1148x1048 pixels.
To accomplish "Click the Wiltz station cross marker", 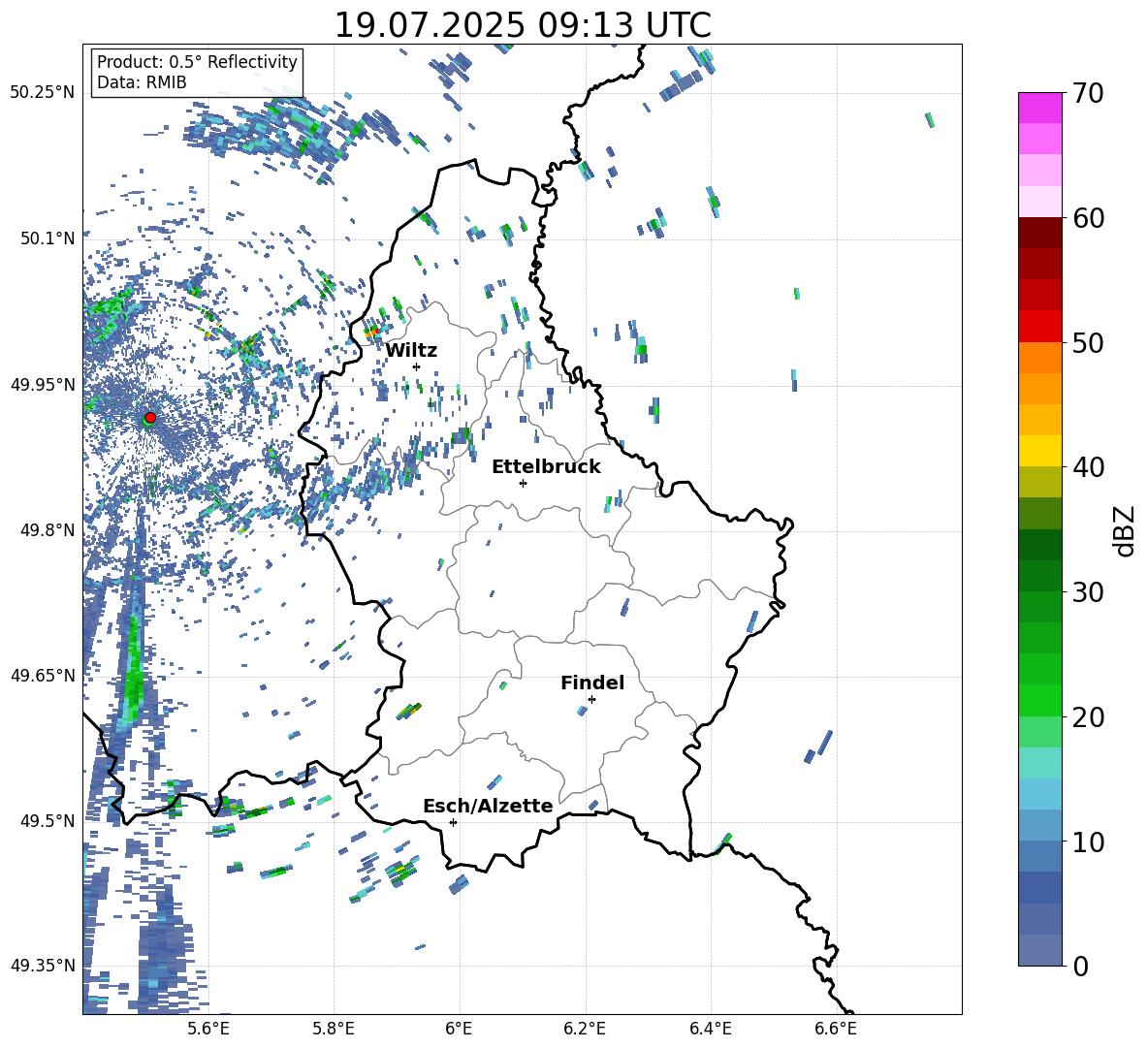I will pos(417,366).
